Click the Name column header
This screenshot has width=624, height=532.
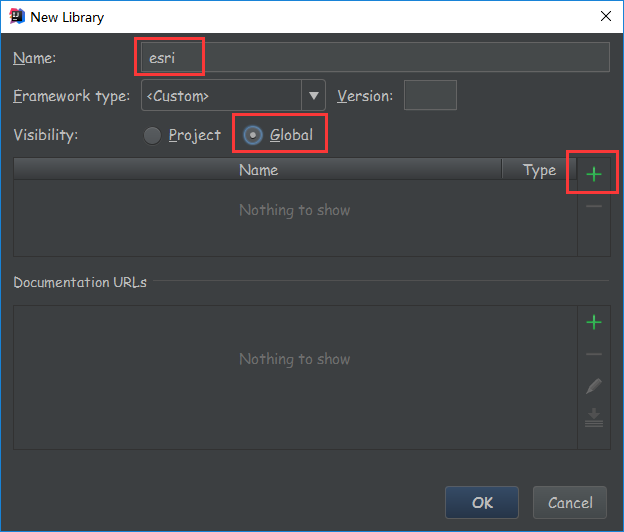tap(257, 170)
